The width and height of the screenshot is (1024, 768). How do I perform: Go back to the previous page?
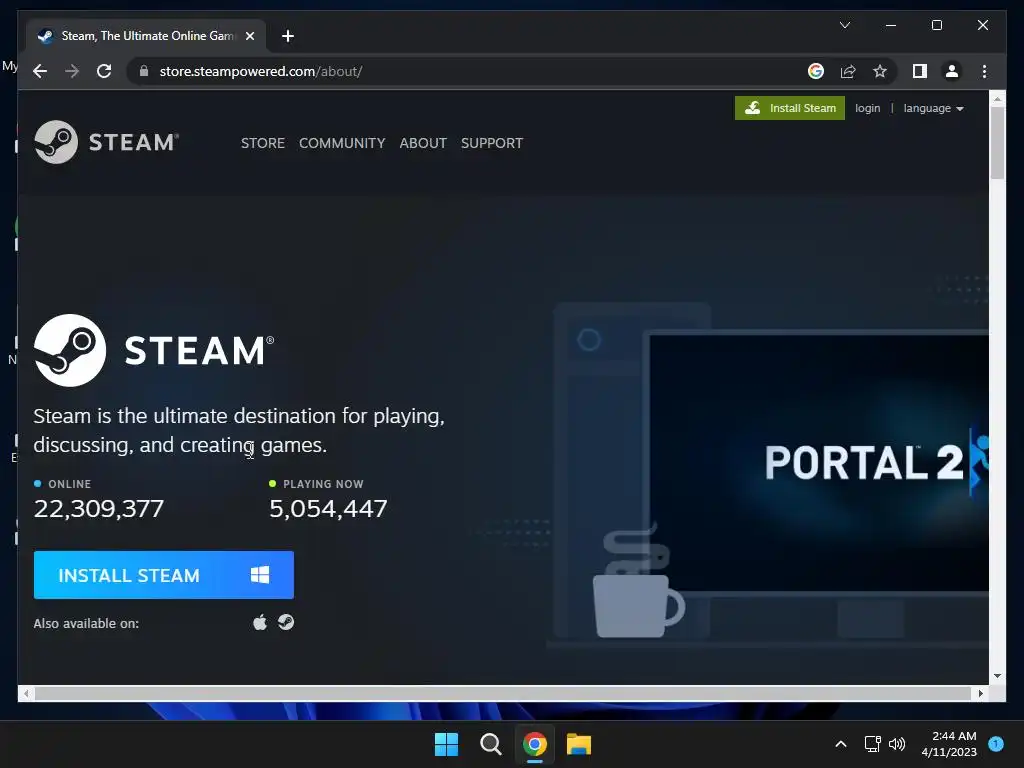40,71
